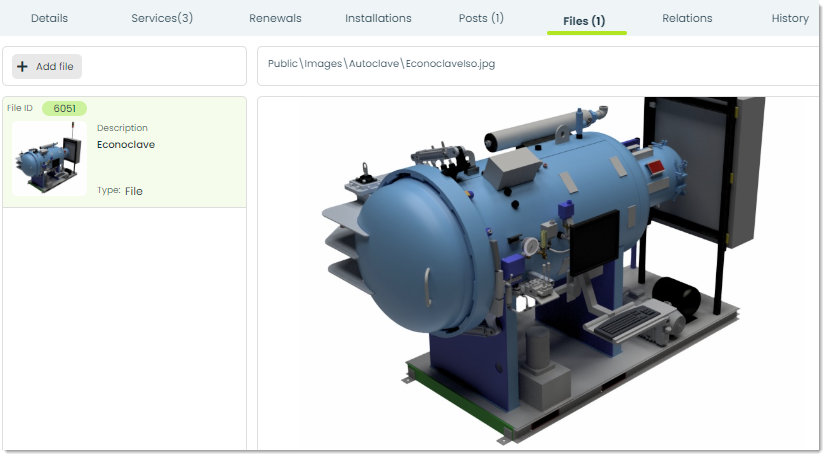
Task: Select the Files (1) tab
Action: click(x=584, y=21)
